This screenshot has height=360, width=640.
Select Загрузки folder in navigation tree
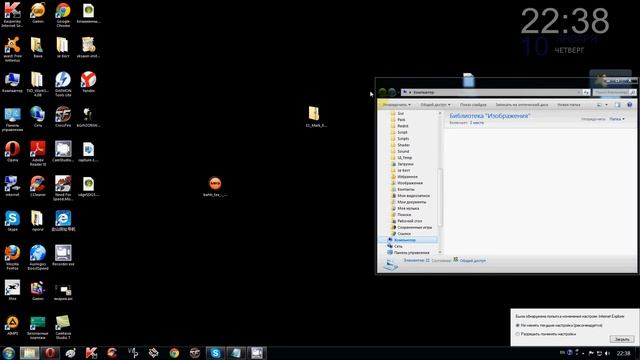click(x=402, y=164)
